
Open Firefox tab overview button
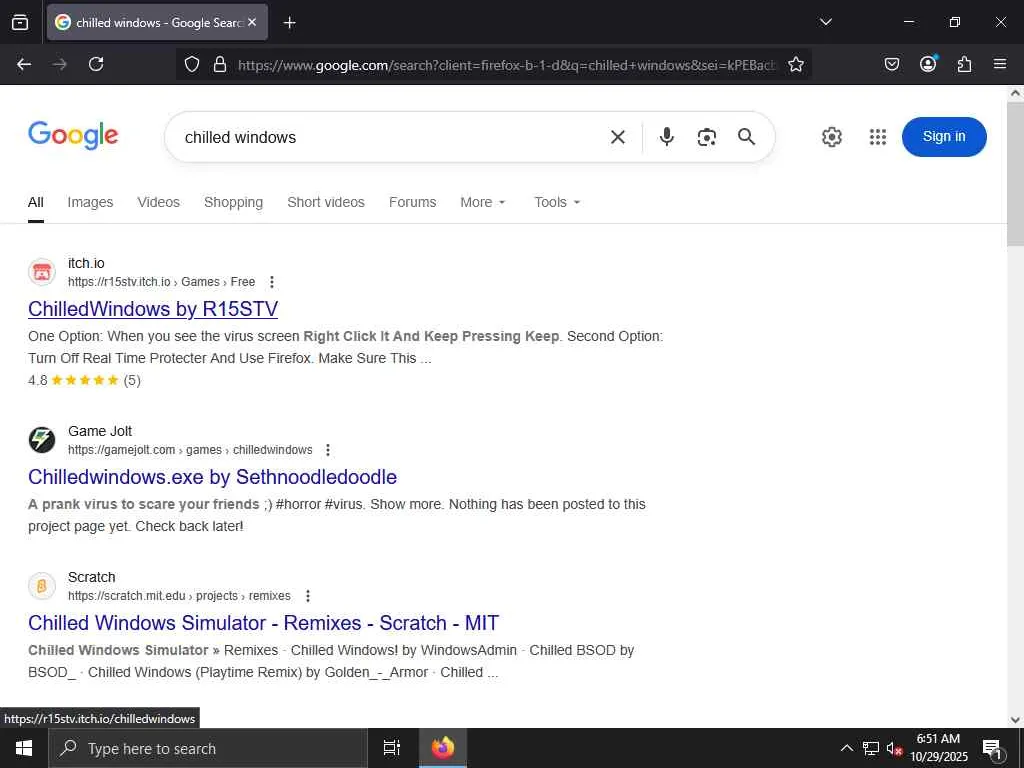[20, 22]
